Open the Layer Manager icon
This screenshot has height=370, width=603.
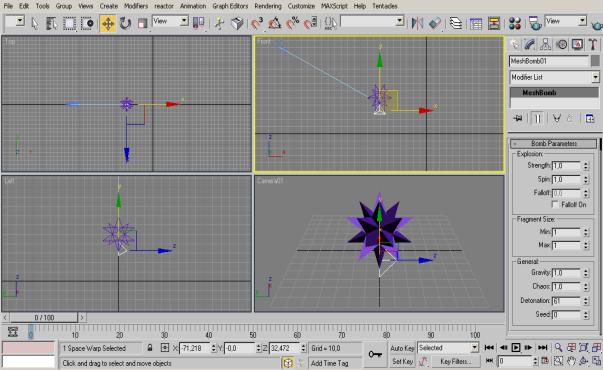click(x=456, y=23)
